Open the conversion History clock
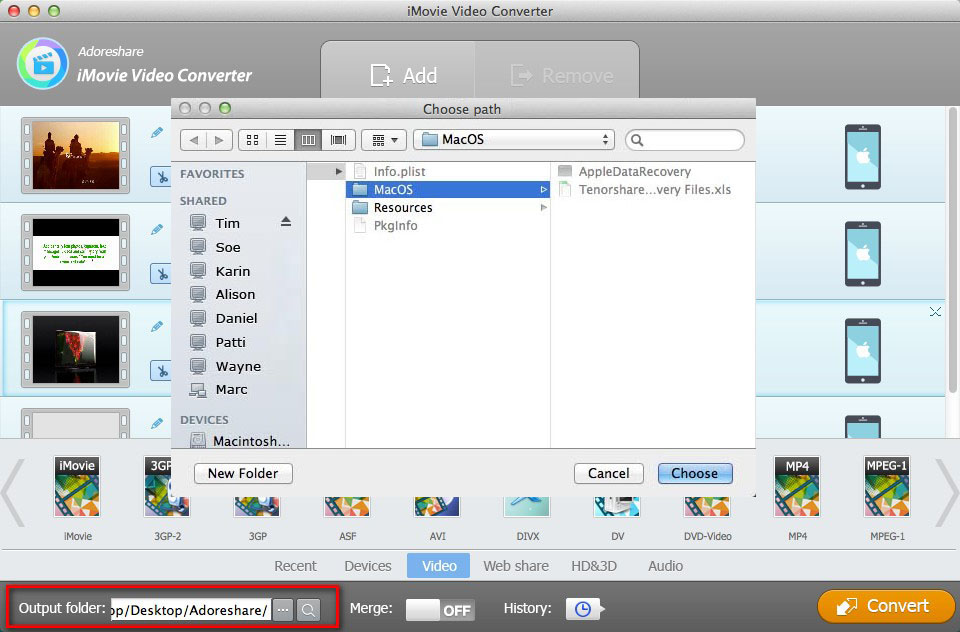 (x=583, y=609)
